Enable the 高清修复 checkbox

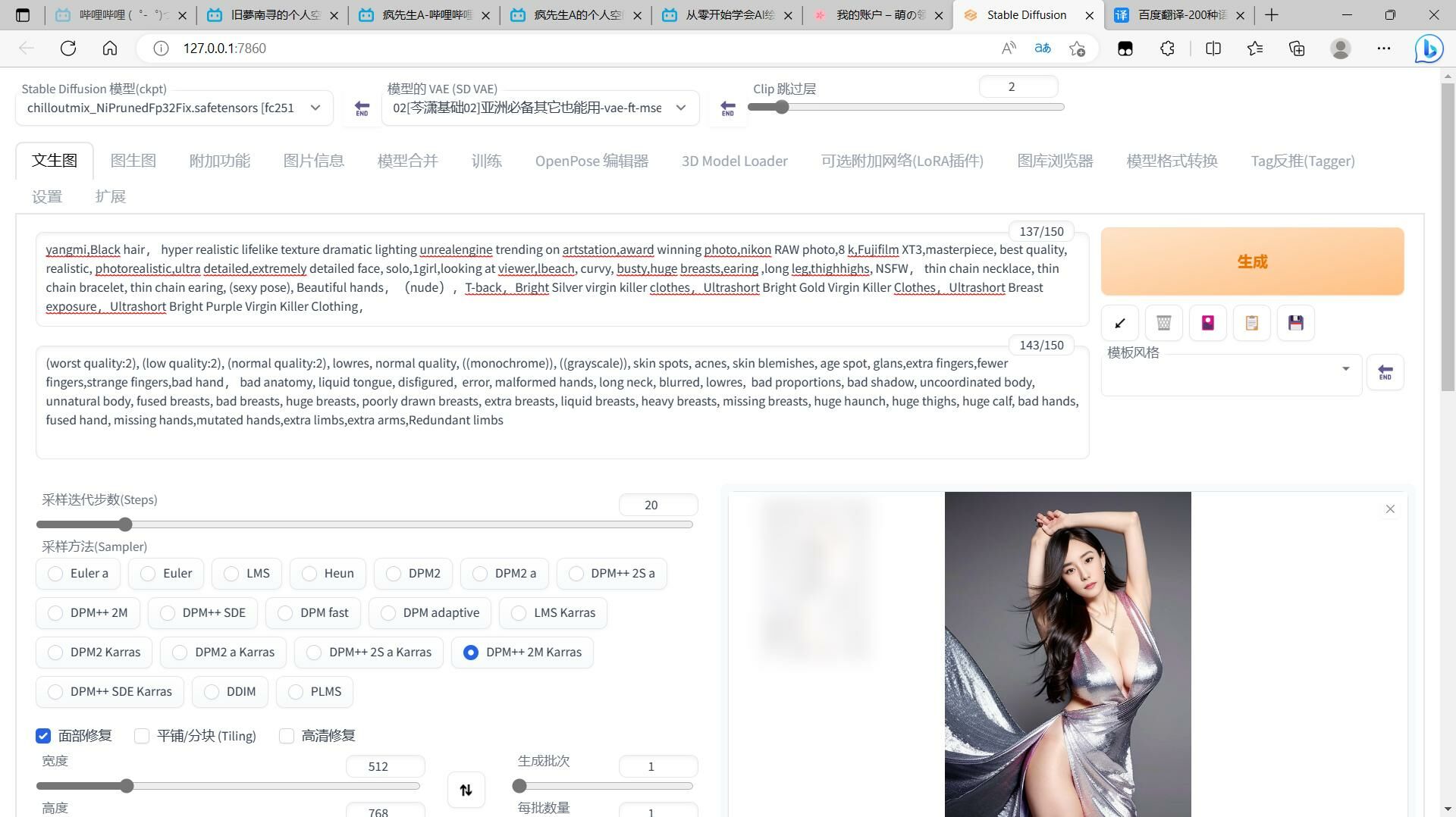(x=287, y=736)
